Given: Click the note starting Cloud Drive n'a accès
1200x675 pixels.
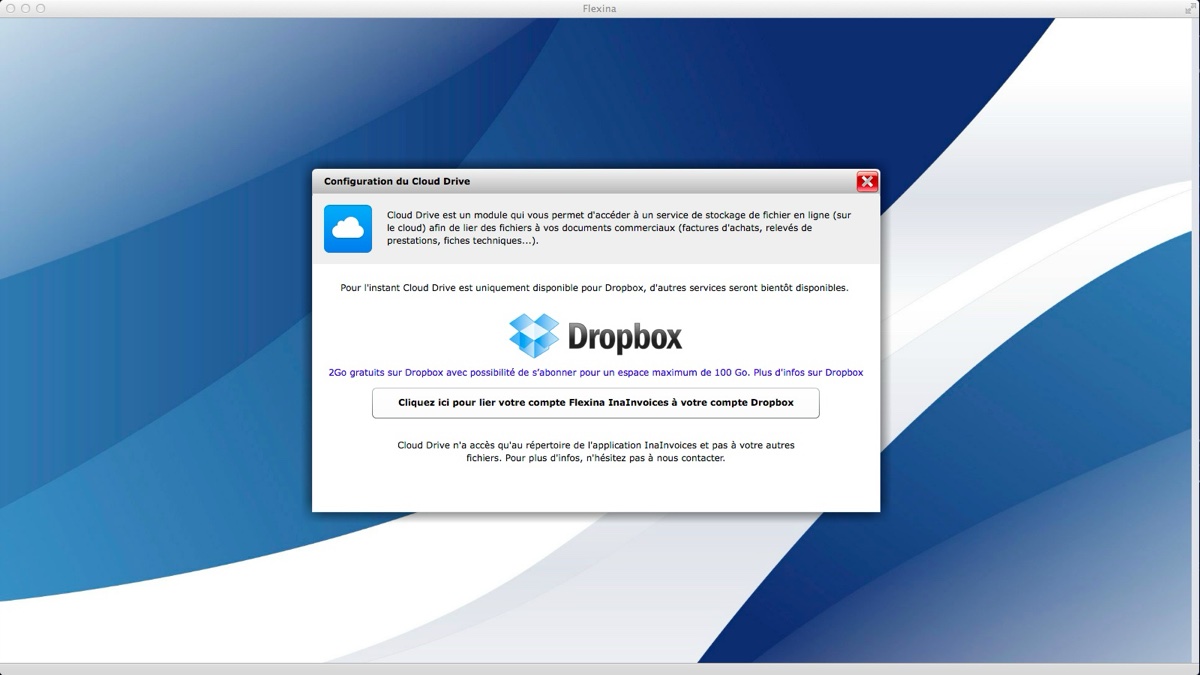Looking at the screenshot, I should 596,451.
